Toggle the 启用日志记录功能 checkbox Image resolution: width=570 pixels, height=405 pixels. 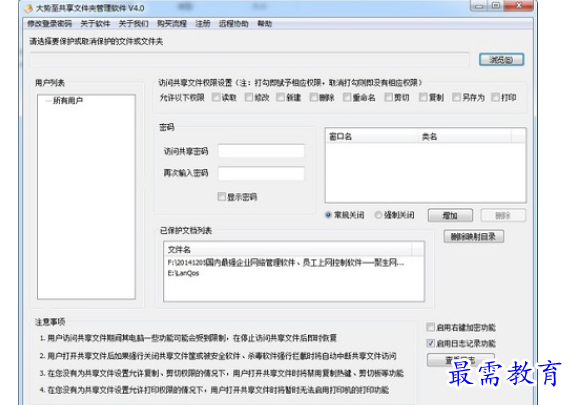[x=430, y=343]
